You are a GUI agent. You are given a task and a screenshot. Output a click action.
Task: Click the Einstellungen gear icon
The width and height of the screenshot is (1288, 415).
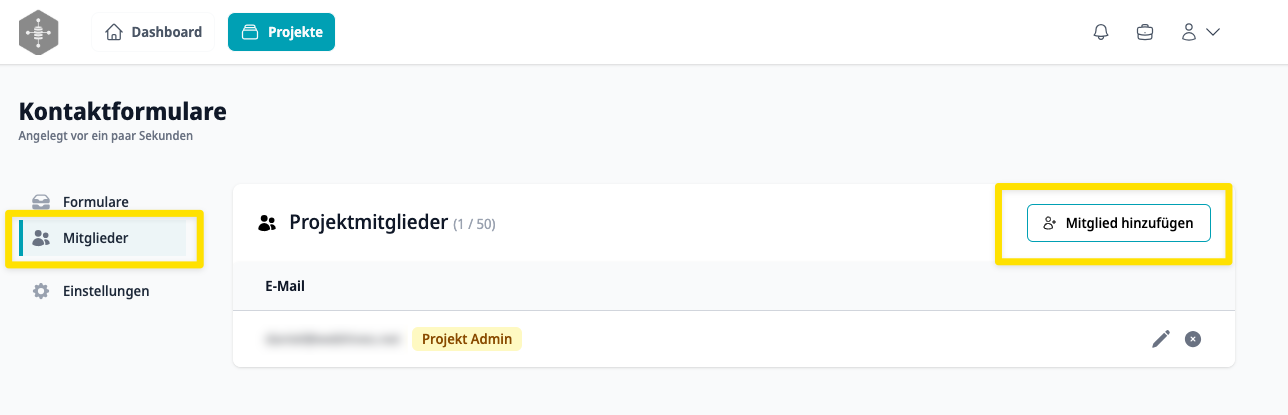click(41, 291)
